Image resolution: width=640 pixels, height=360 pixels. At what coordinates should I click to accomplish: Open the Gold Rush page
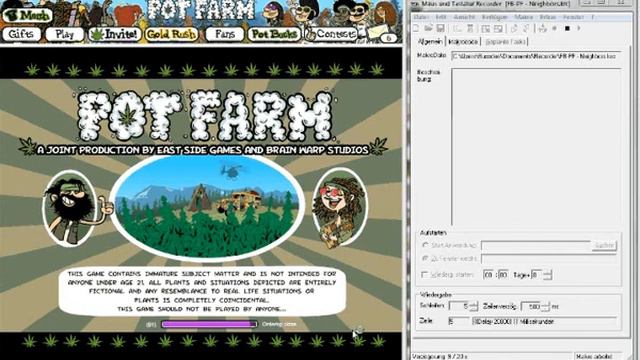pos(171,34)
